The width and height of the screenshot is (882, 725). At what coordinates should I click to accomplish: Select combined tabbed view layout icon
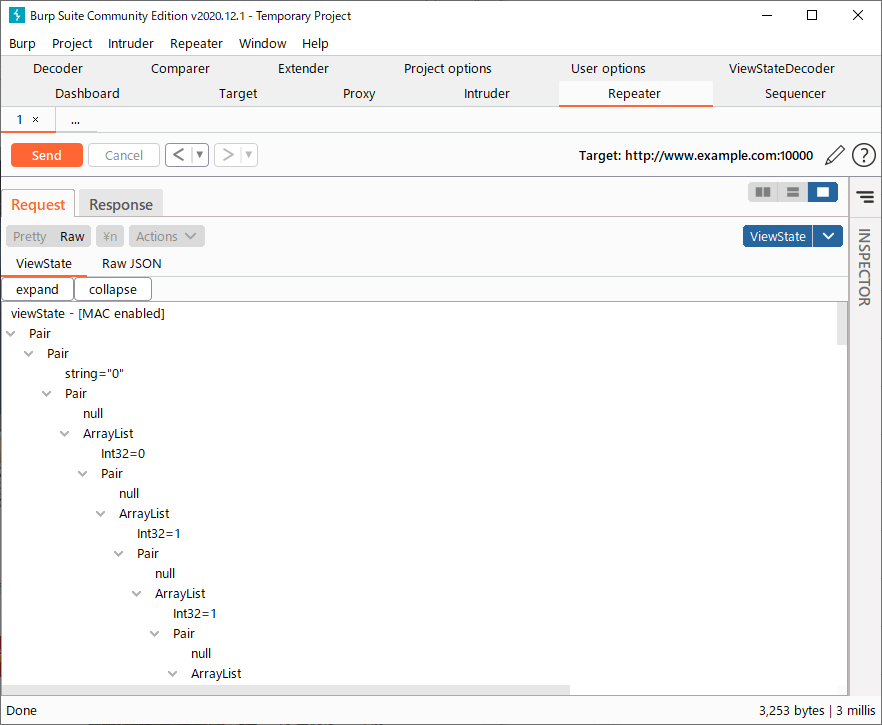pos(823,192)
